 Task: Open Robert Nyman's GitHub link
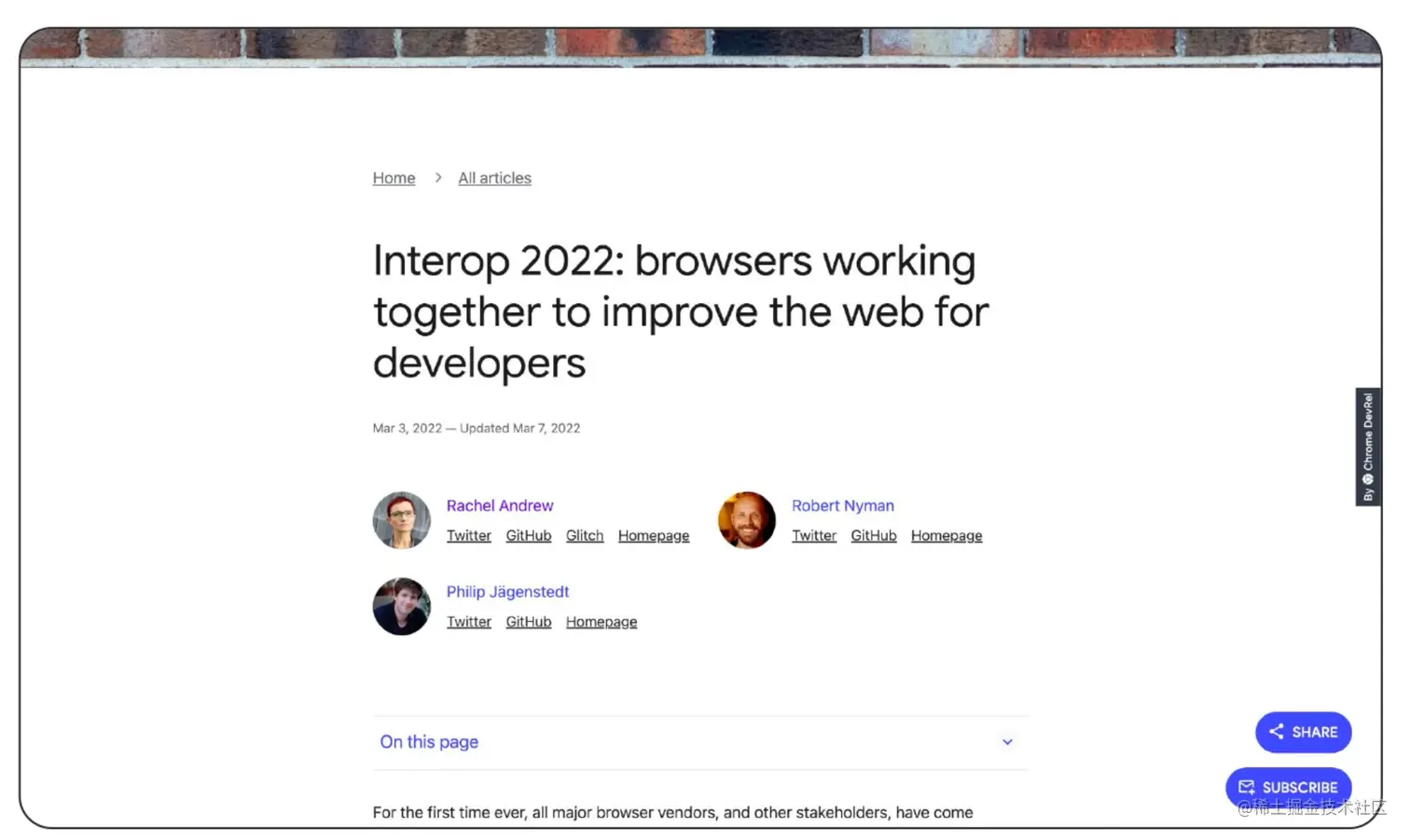(x=874, y=535)
